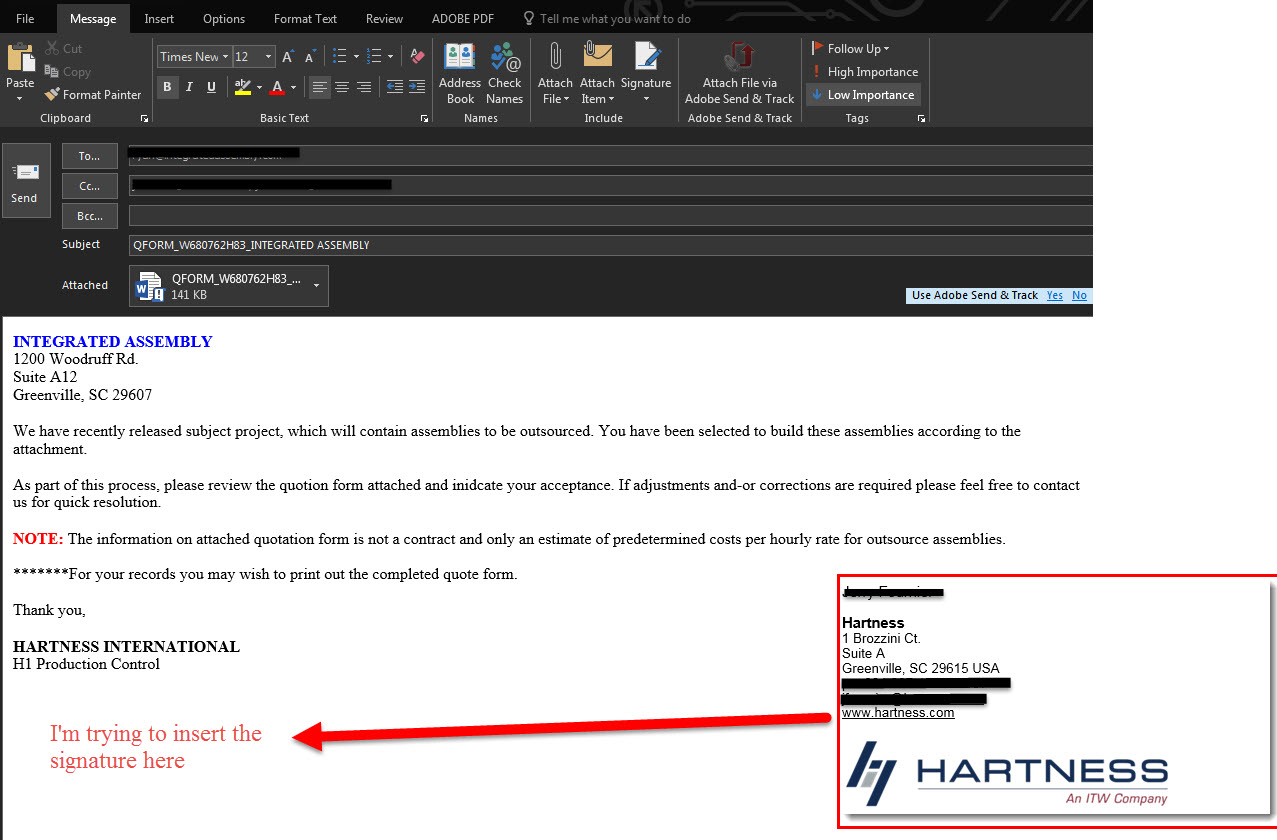Click Attach File via Adobe Send & Track
This screenshot has width=1277, height=840.
coord(739,73)
